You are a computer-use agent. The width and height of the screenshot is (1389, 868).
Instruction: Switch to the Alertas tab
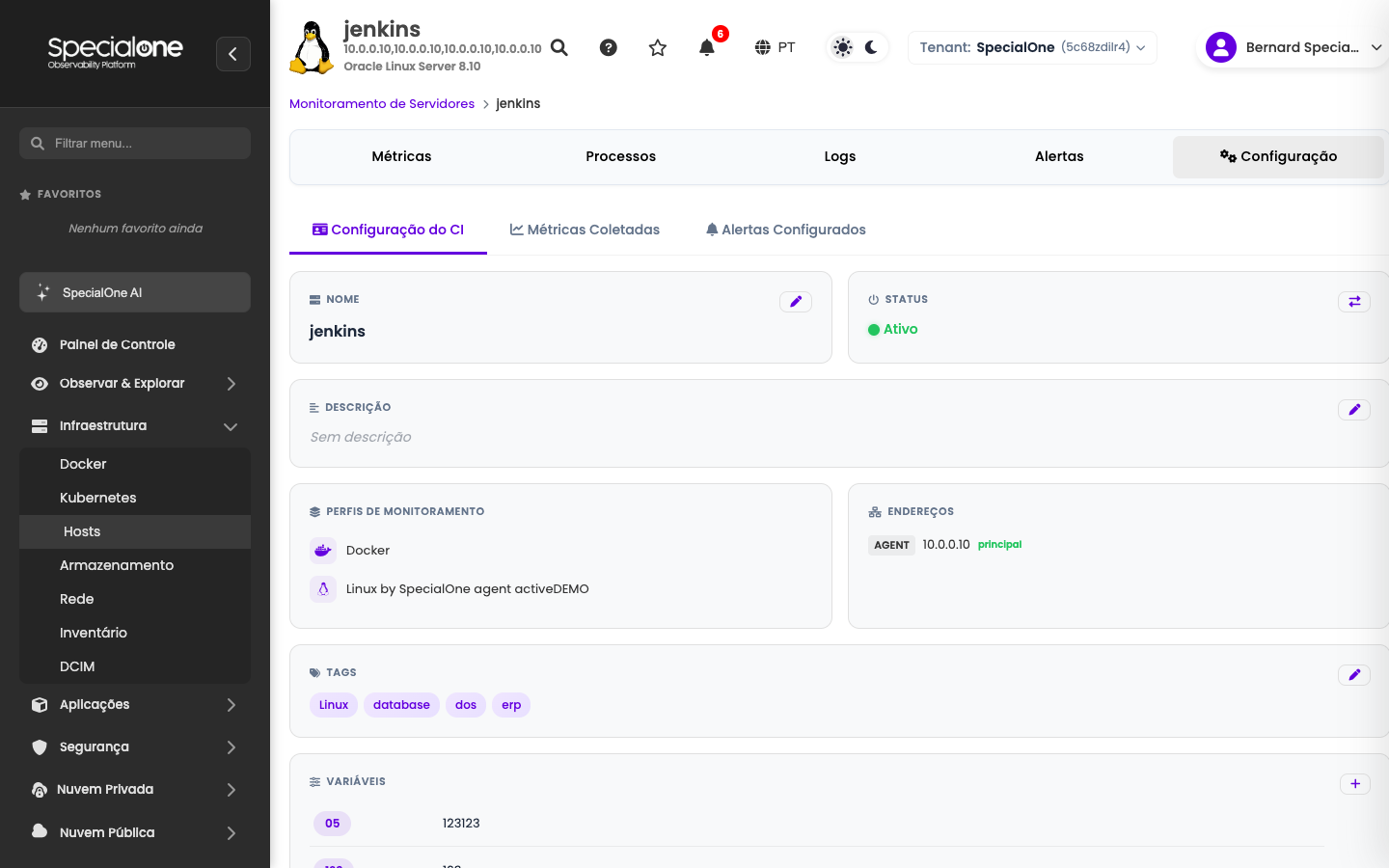point(1059,156)
